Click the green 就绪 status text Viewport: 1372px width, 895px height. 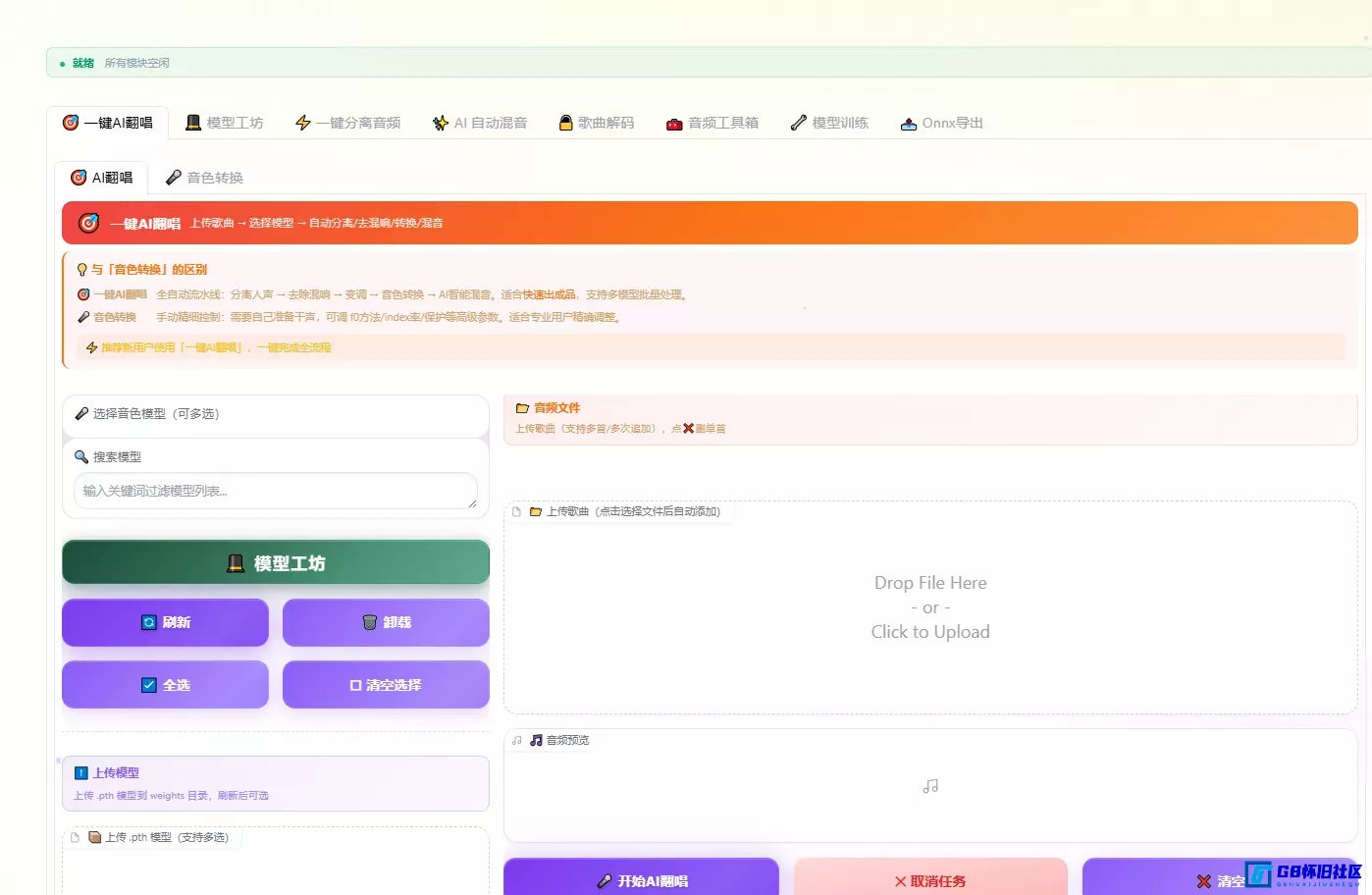tap(83, 63)
